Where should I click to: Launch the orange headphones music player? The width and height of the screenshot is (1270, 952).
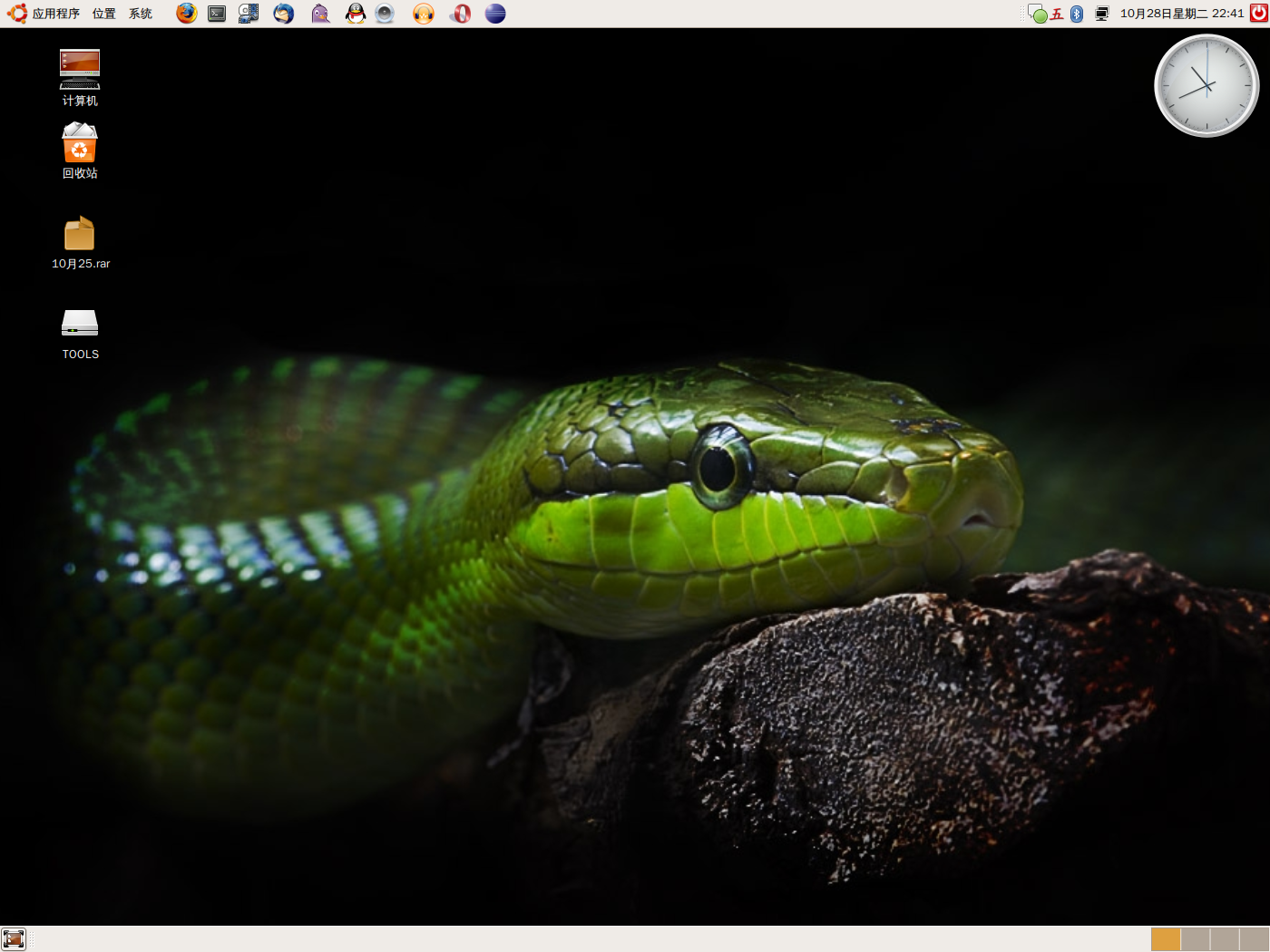pyautogui.click(x=424, y=14)
